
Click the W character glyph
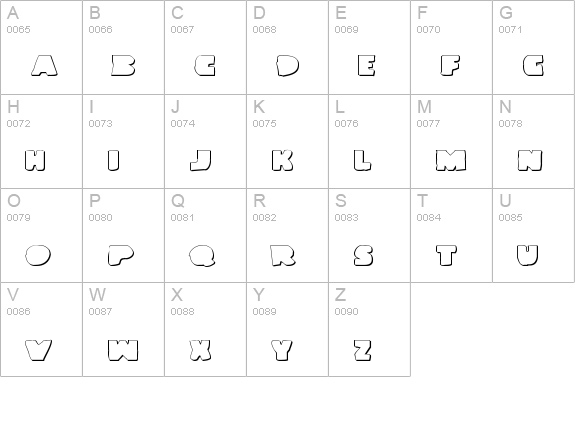pyautogui.click(x=123, y=350)
